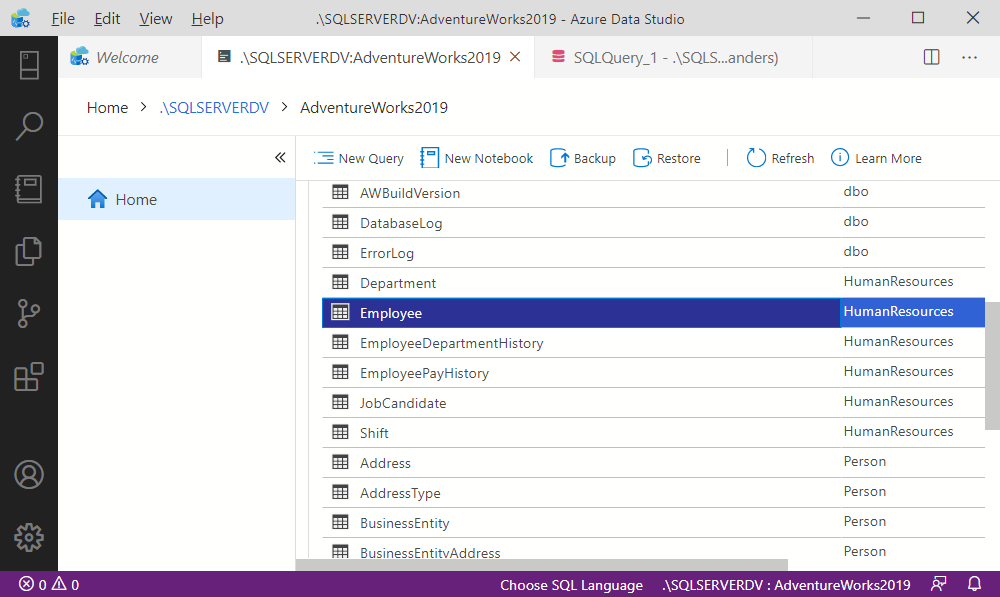
Task: Click the table icon beside DatabaseLog
Action: [340, 222]
